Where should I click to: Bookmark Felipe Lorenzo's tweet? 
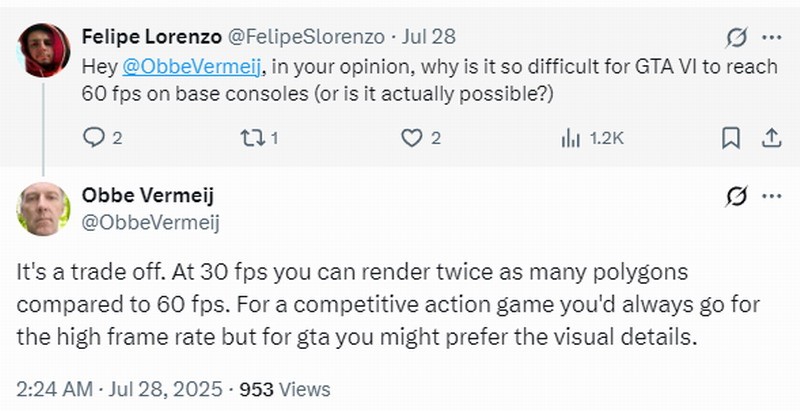tap(731, 137)
